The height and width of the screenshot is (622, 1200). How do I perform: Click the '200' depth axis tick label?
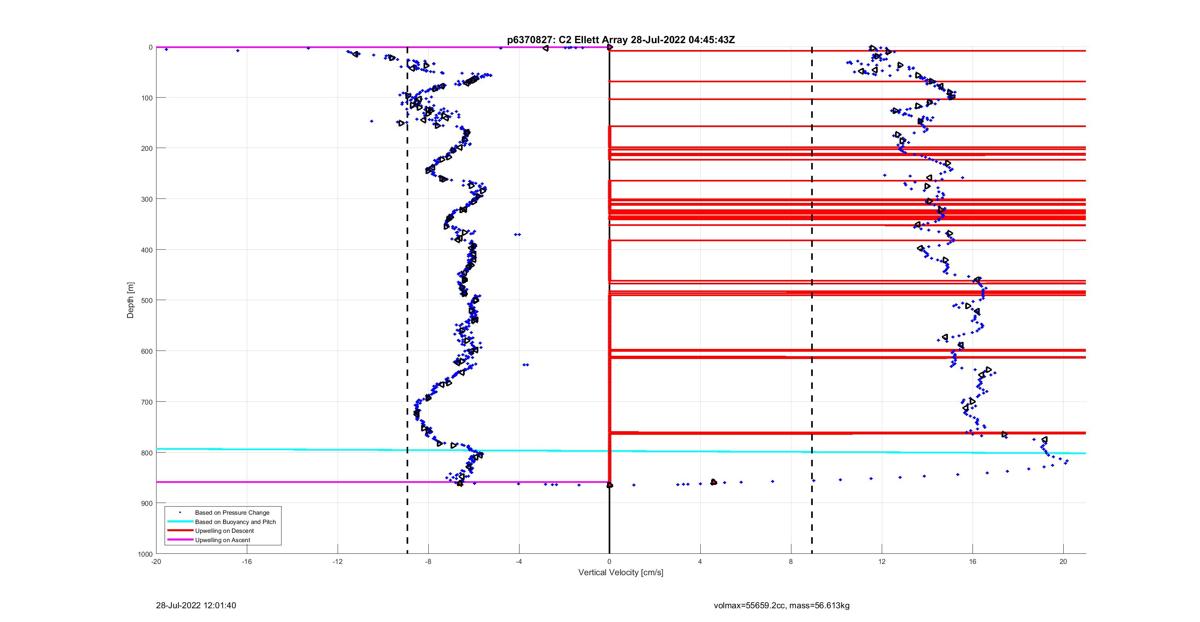pos(146,148)
